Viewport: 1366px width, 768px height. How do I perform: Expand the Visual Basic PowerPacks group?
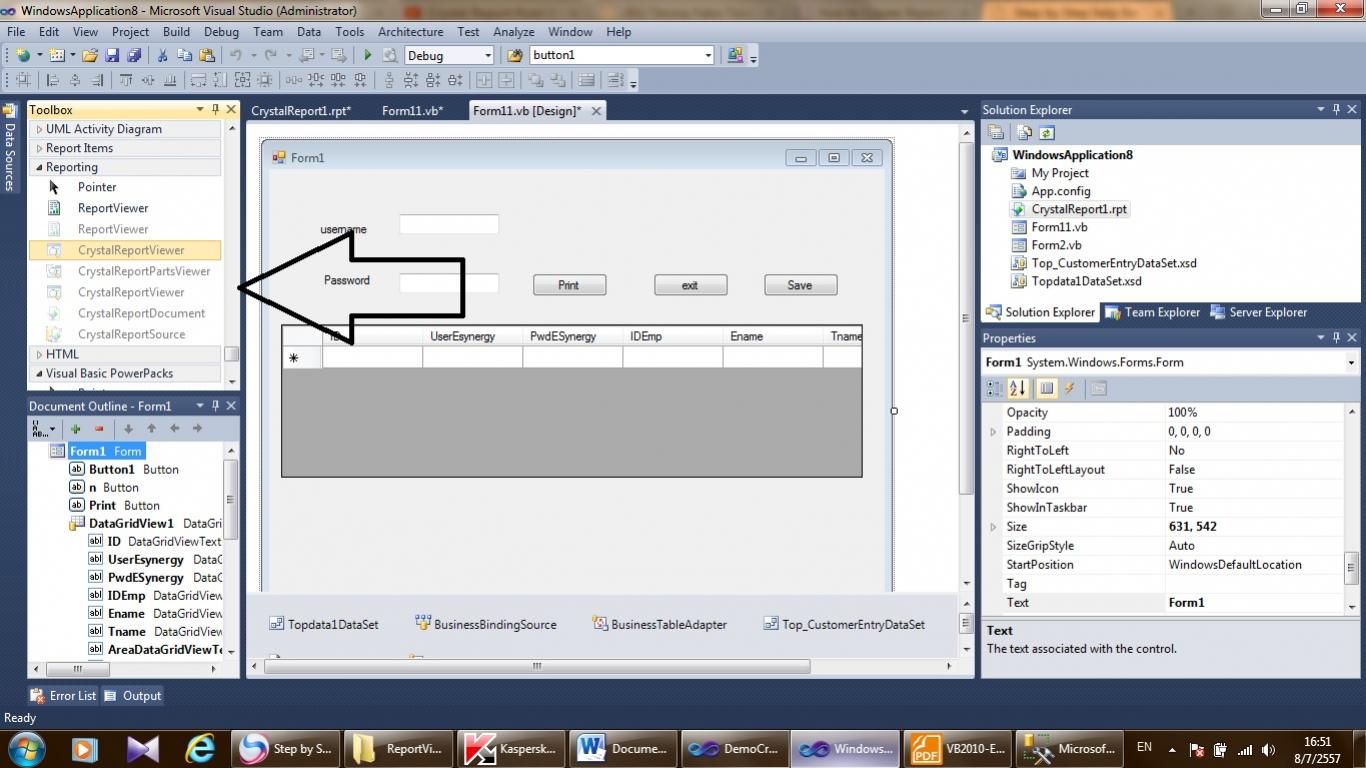point(40,373)
